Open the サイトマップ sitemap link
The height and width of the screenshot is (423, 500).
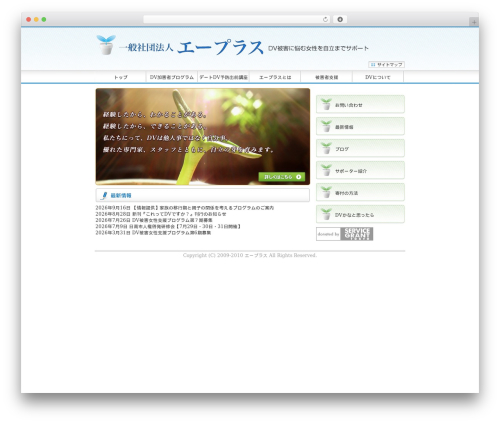click(x=386, y=65)
